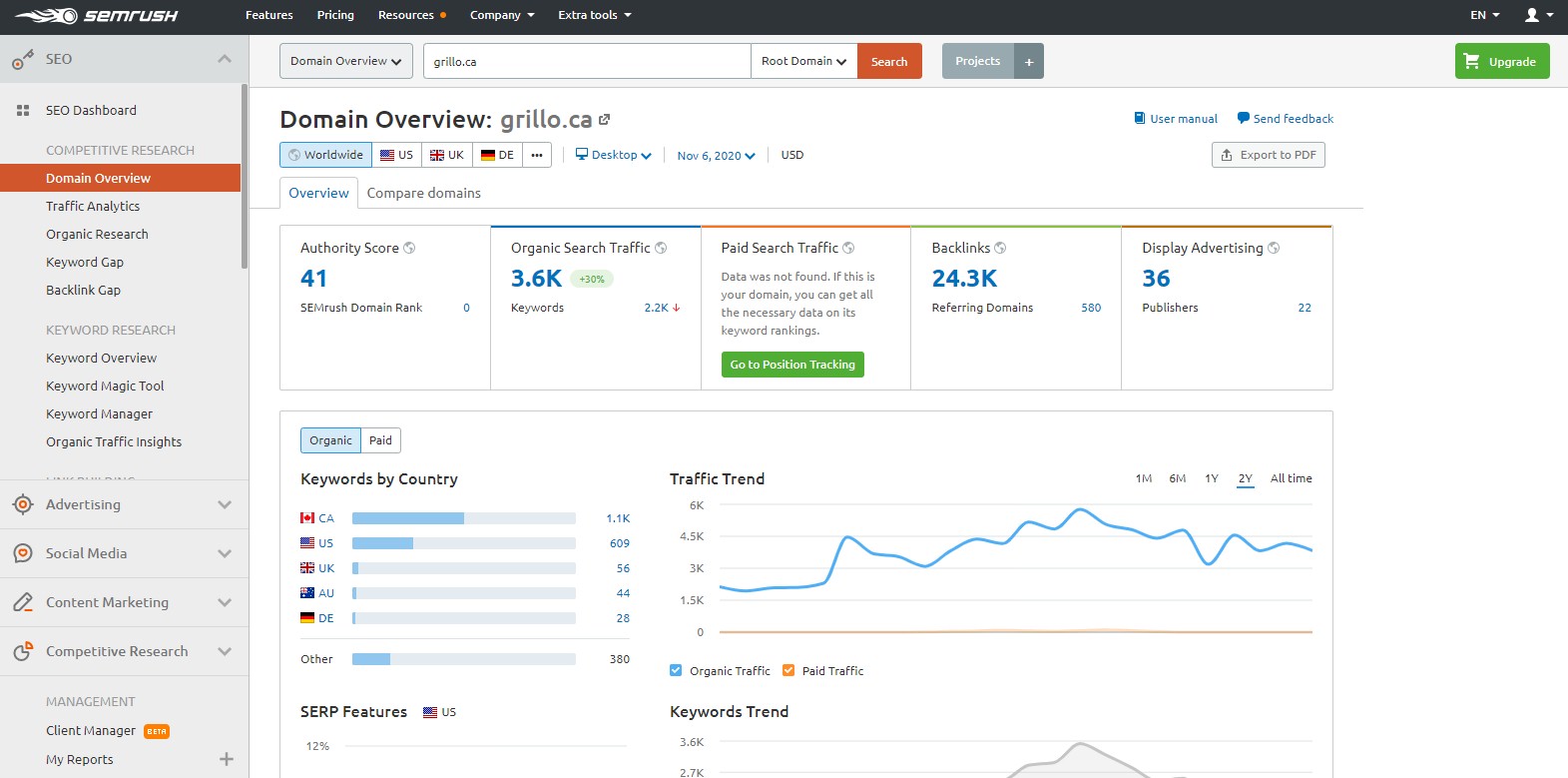1568x778 pixels.
Task: Click the Display Advertising globe icon
Action: [x=1274, y=248]
